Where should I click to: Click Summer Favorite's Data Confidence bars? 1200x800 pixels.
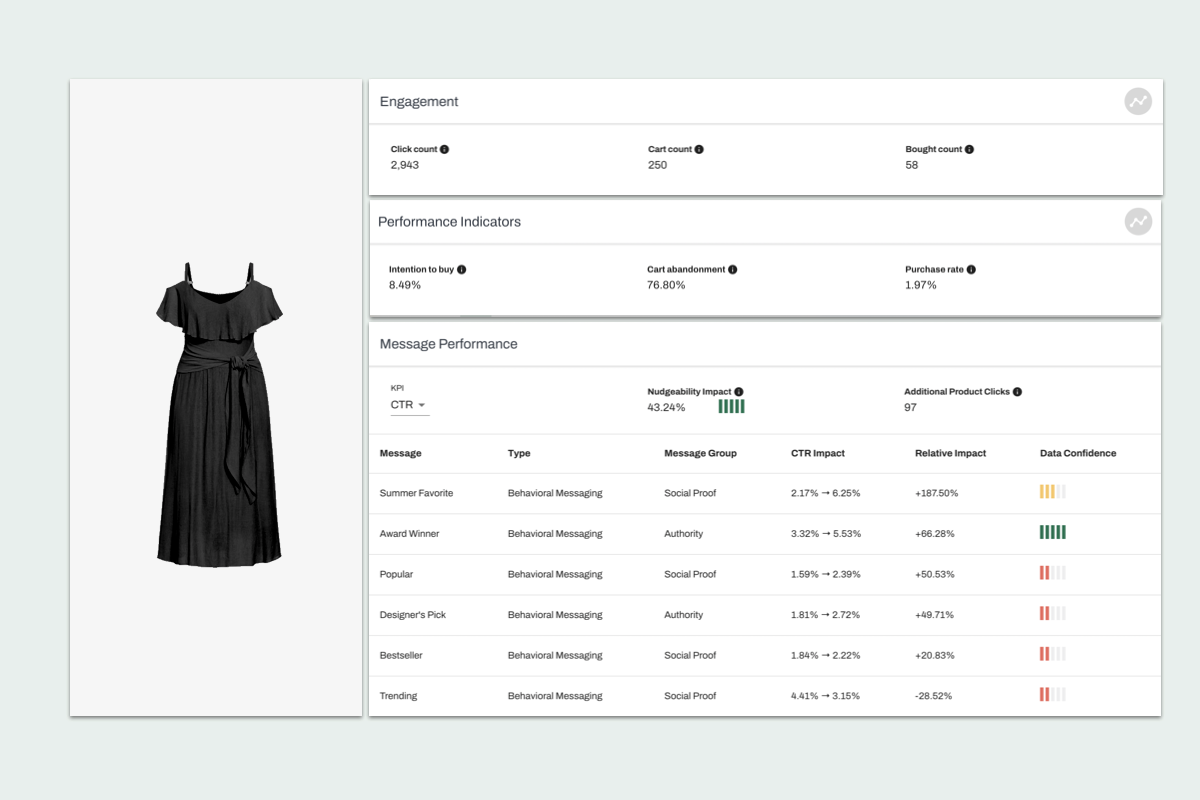click(1052, 492)
